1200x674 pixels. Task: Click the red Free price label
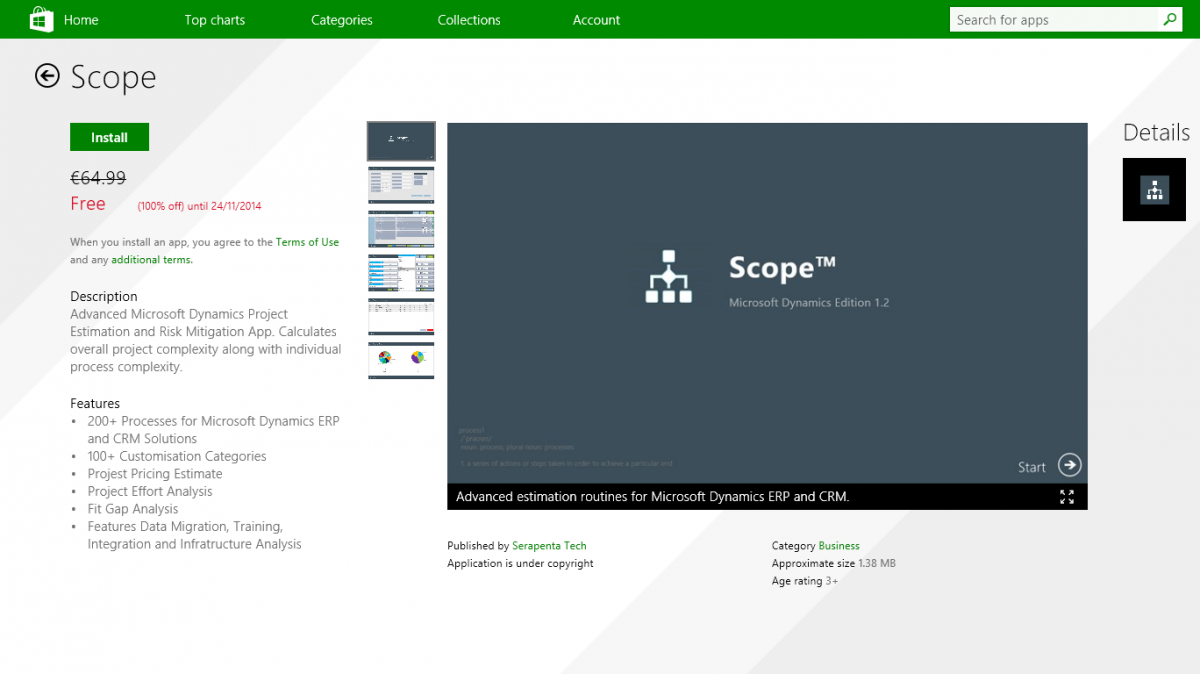(x=88, y=203)
